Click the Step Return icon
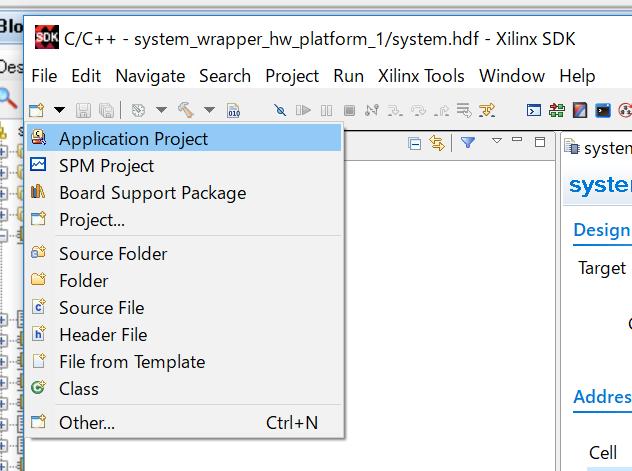Image resolution: width=632 pixels, height=471 pixels. pos(442,110)
